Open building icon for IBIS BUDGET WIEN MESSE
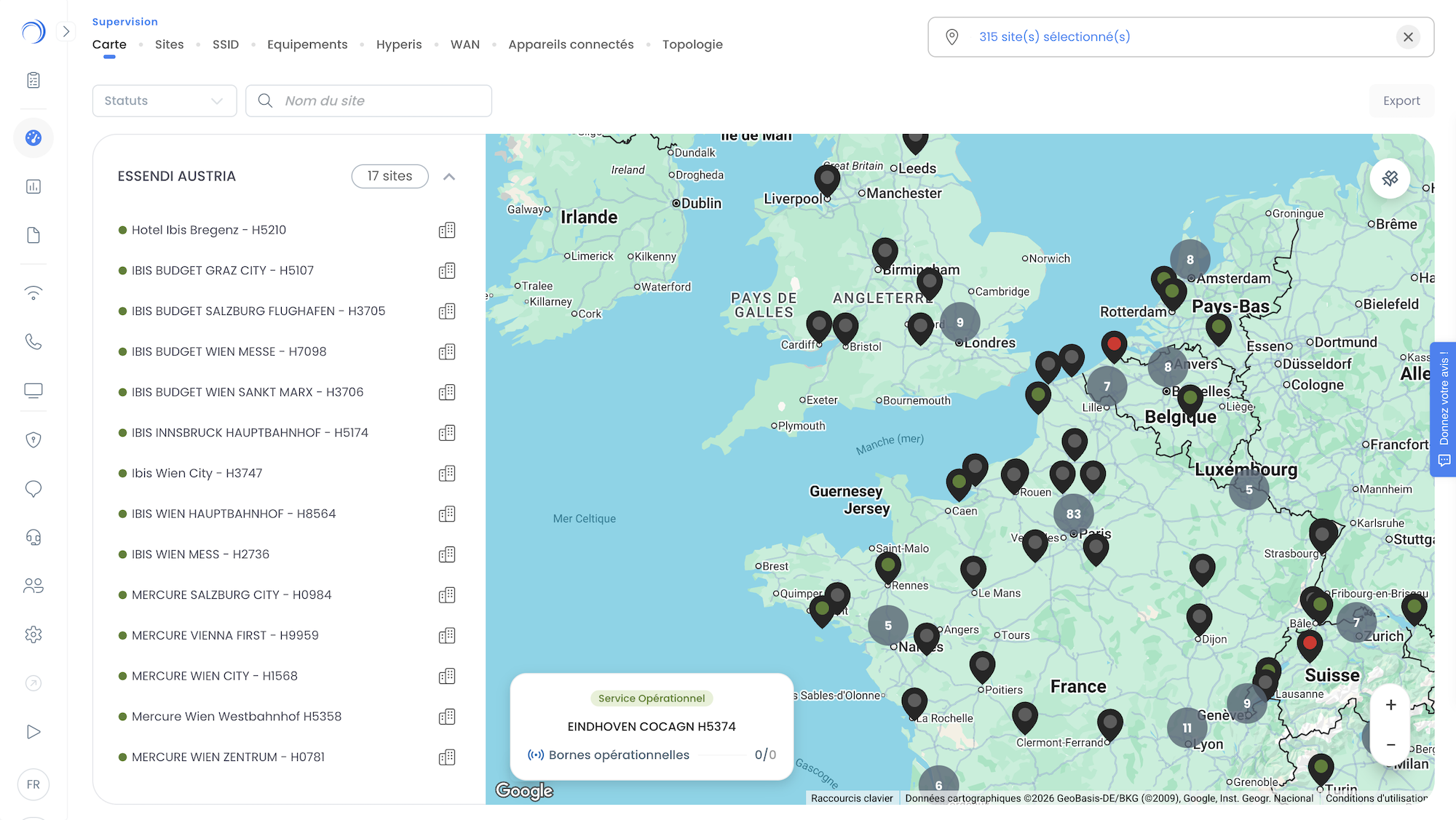Image resolution: width=1456 pixels, height=820 pixels. (447, 352)
